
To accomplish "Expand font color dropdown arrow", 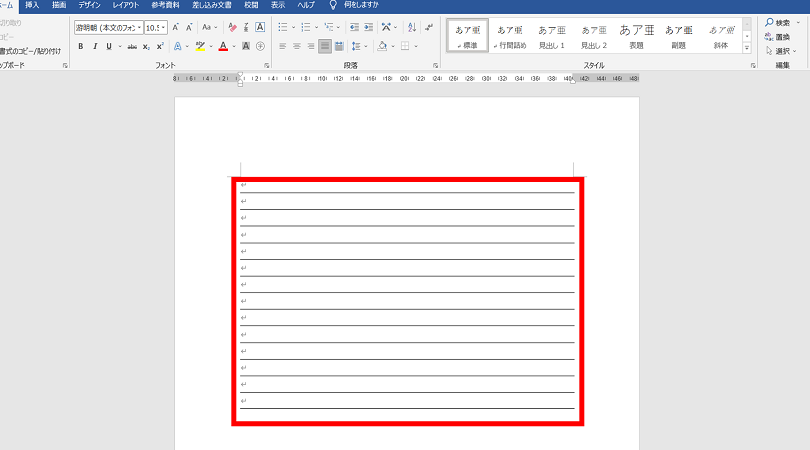I will pos(234,46).
